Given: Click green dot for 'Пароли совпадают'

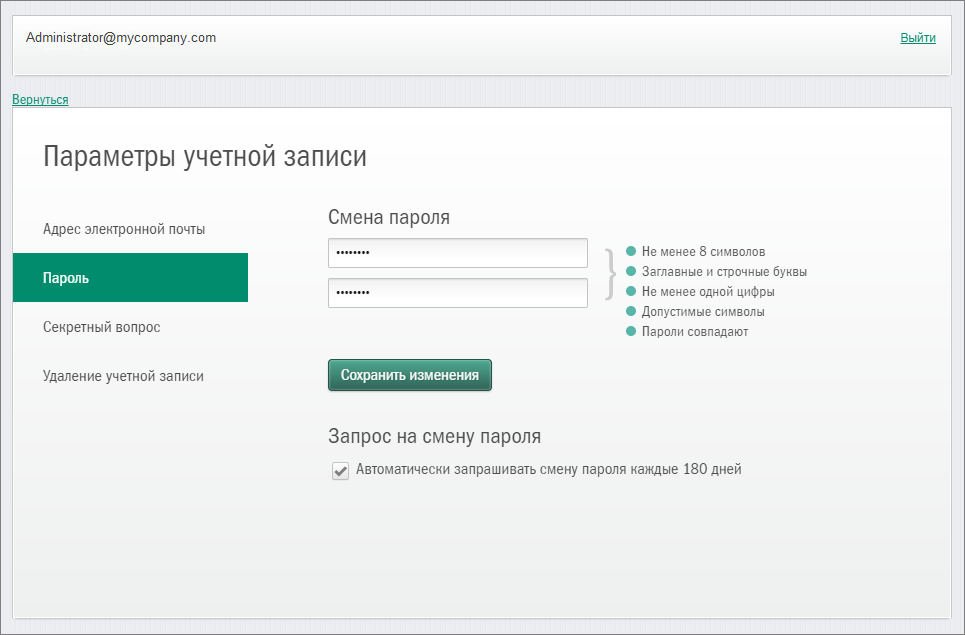Looking at the screenshot, I should (631, 331).
